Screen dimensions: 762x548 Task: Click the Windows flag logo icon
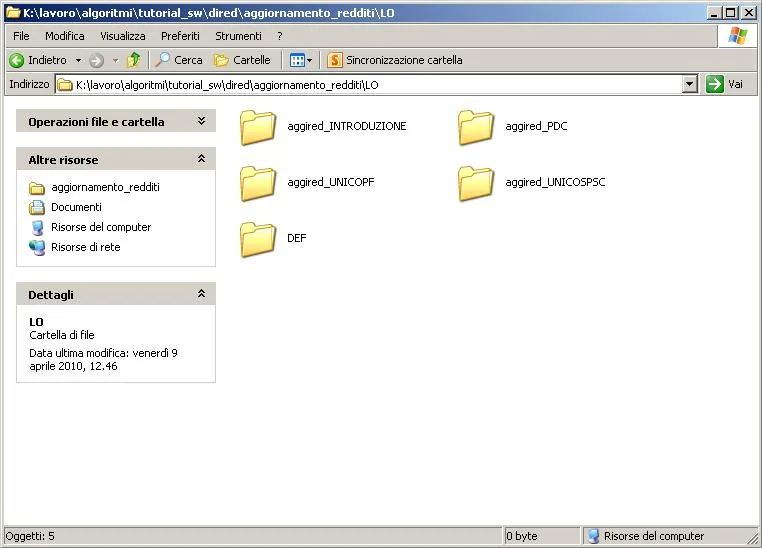pos(737,36)
